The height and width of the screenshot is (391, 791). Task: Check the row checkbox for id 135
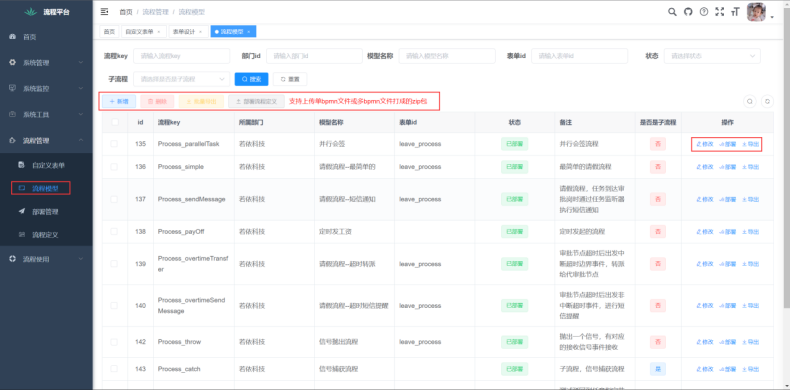coord(115,144)
